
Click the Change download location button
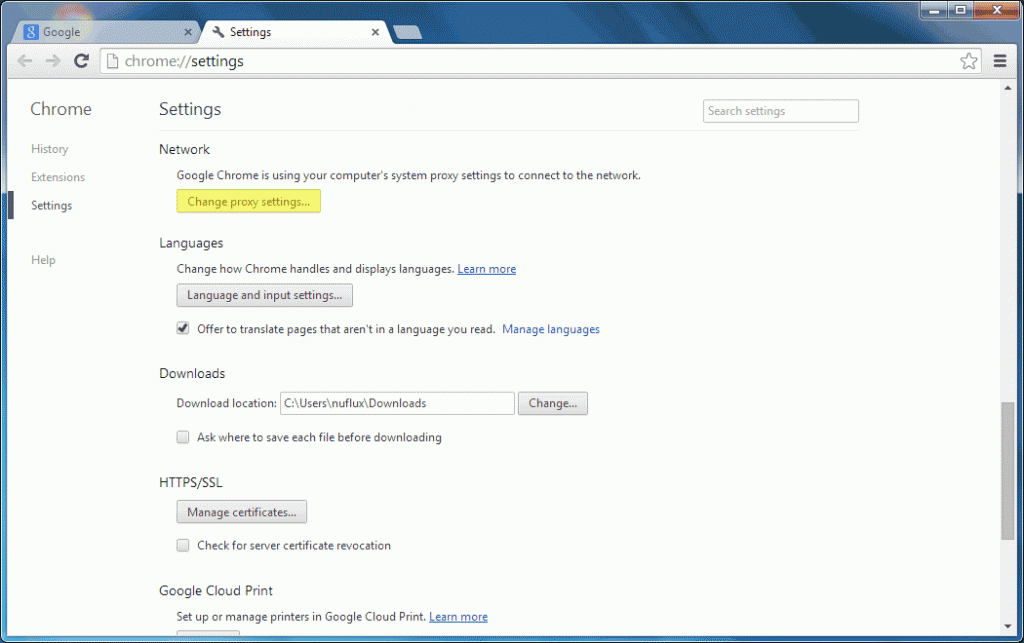tap(552, 403)
